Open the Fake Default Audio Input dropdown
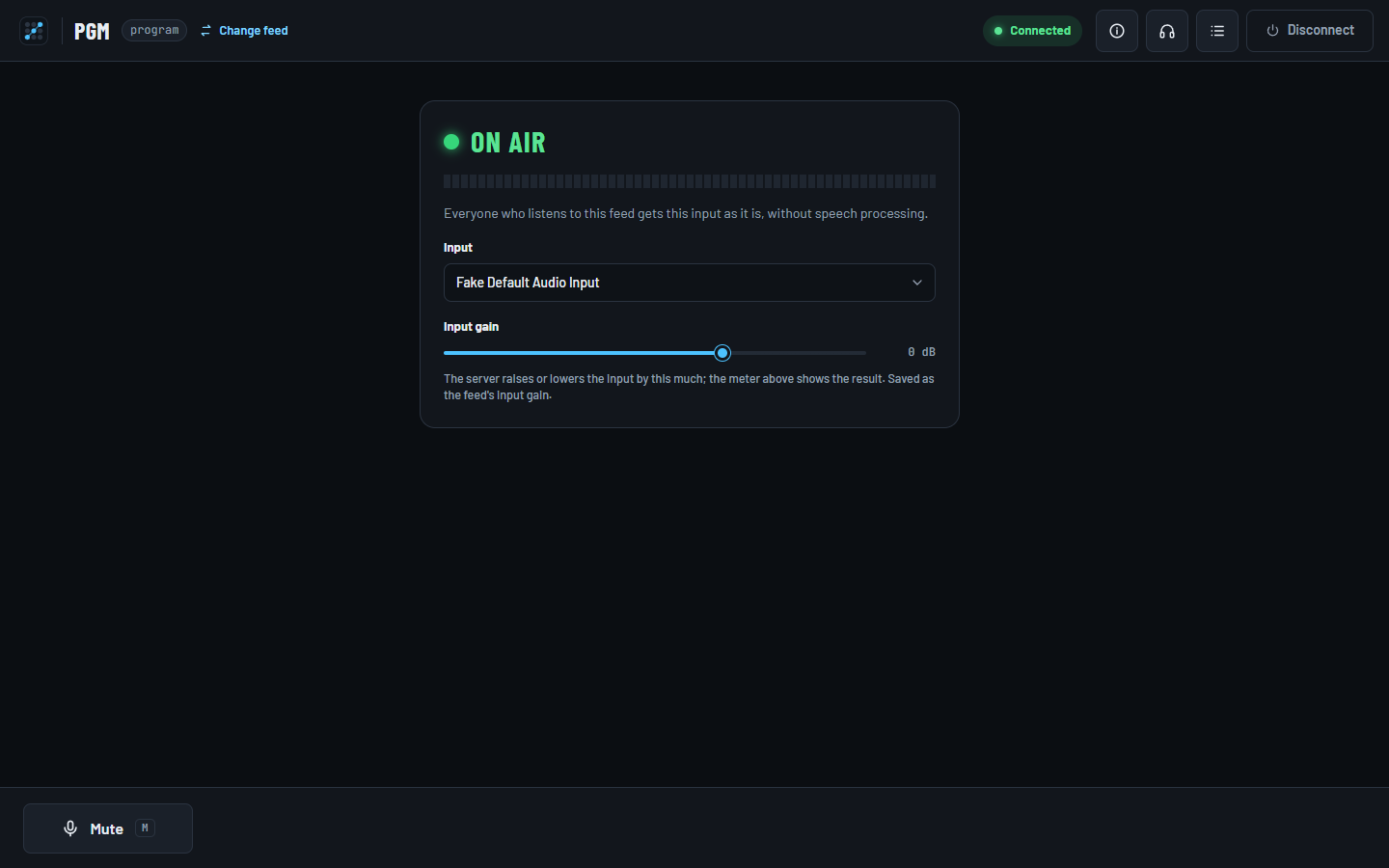 pyautogui.click(x=690, y=283)
